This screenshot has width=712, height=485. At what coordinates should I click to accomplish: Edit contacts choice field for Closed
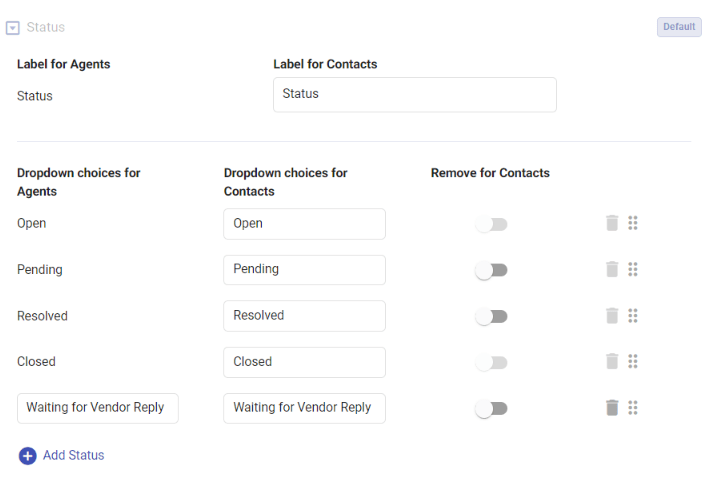coord(304,362)
